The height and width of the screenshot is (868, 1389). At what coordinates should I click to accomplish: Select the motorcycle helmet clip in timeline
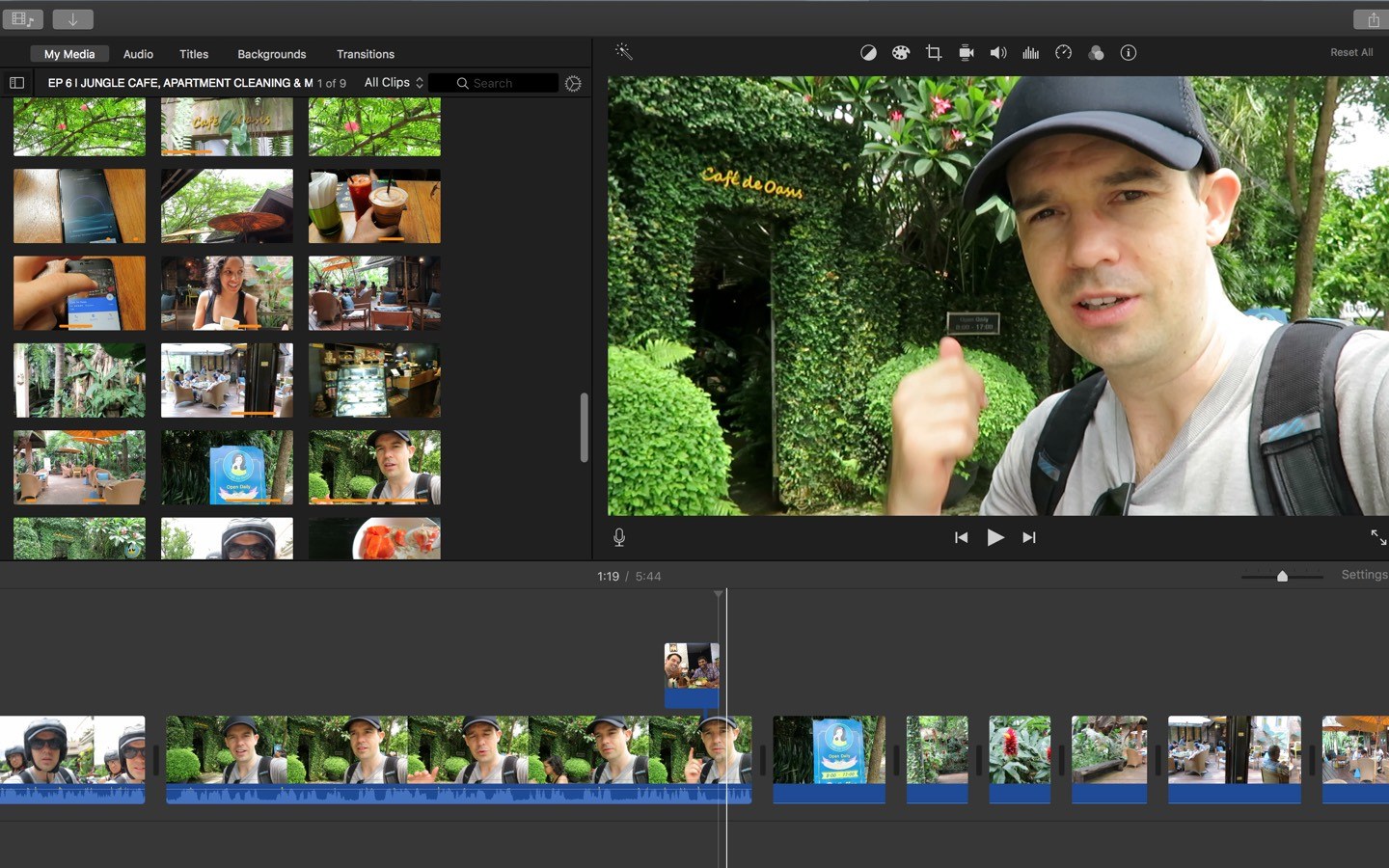72,759
